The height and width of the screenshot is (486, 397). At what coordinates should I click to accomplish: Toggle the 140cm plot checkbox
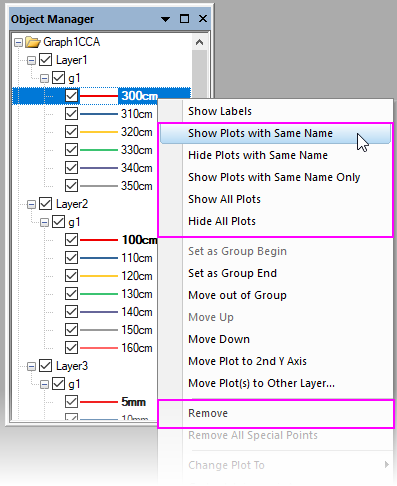pyautogui.click(x=71, y=312)
